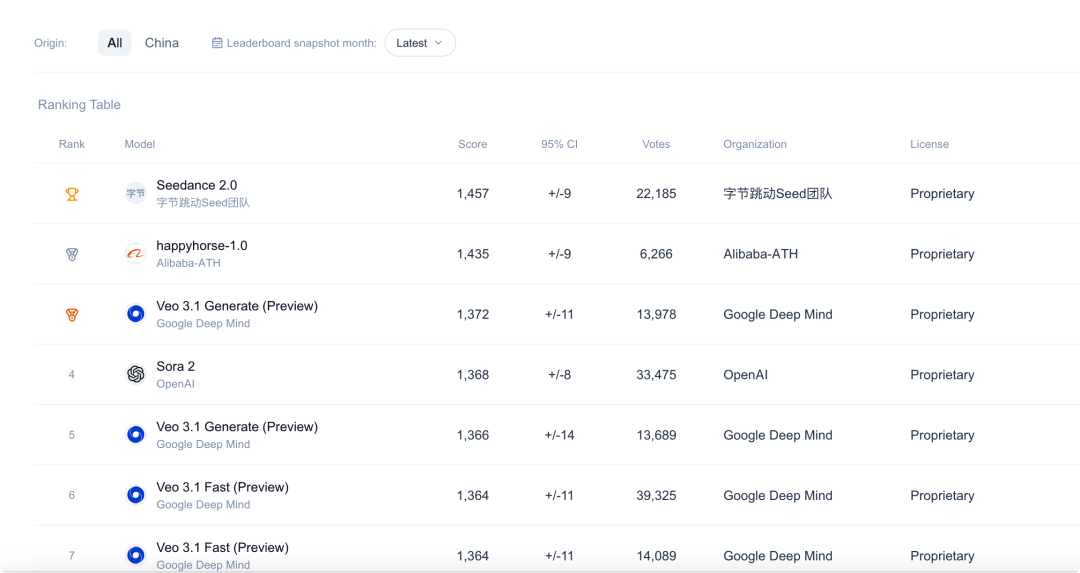Click score value 1,457
Screen dimensions: 1080x573
472,194
